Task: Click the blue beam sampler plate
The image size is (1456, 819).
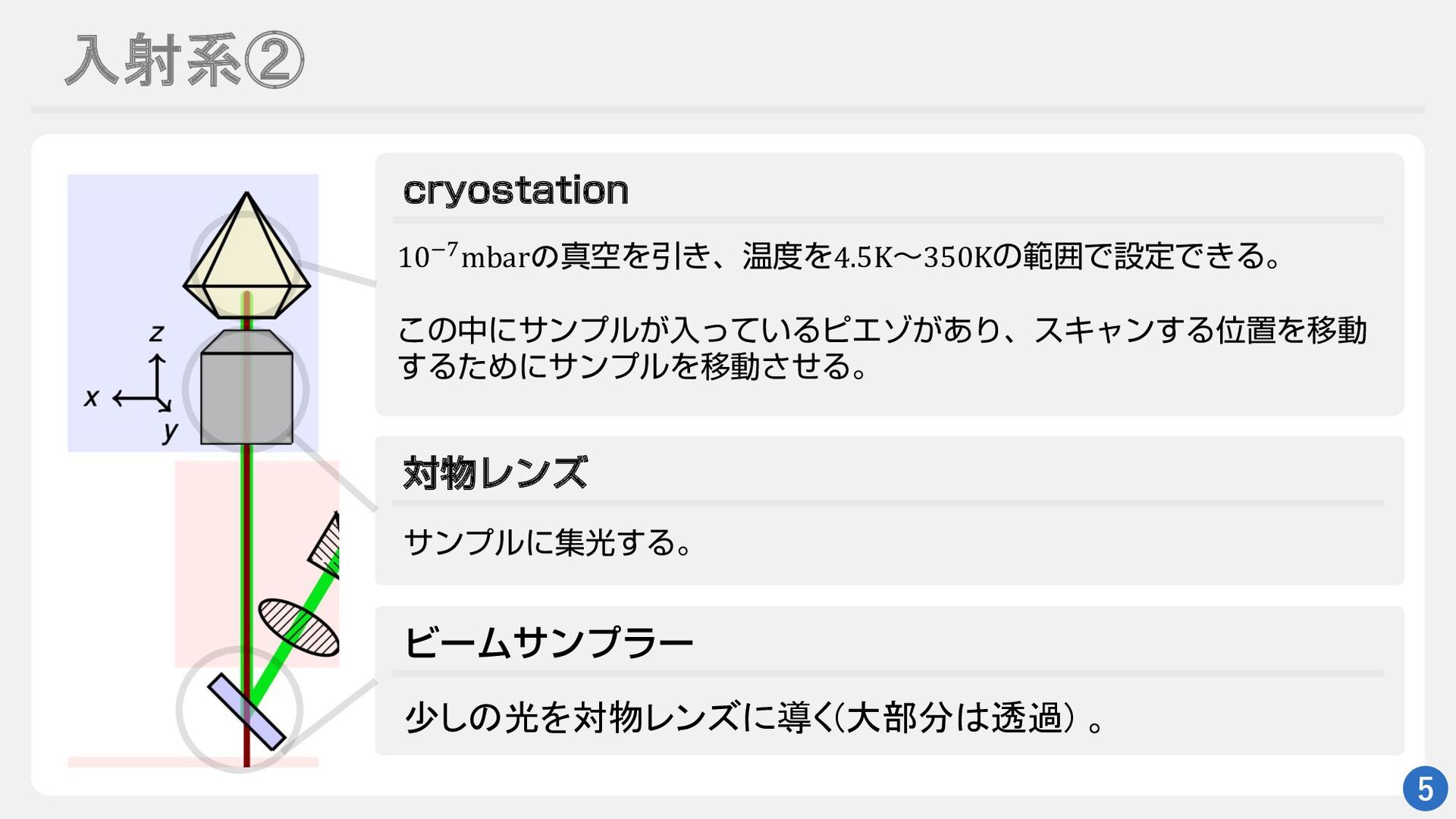Action: tap(246, 711)
